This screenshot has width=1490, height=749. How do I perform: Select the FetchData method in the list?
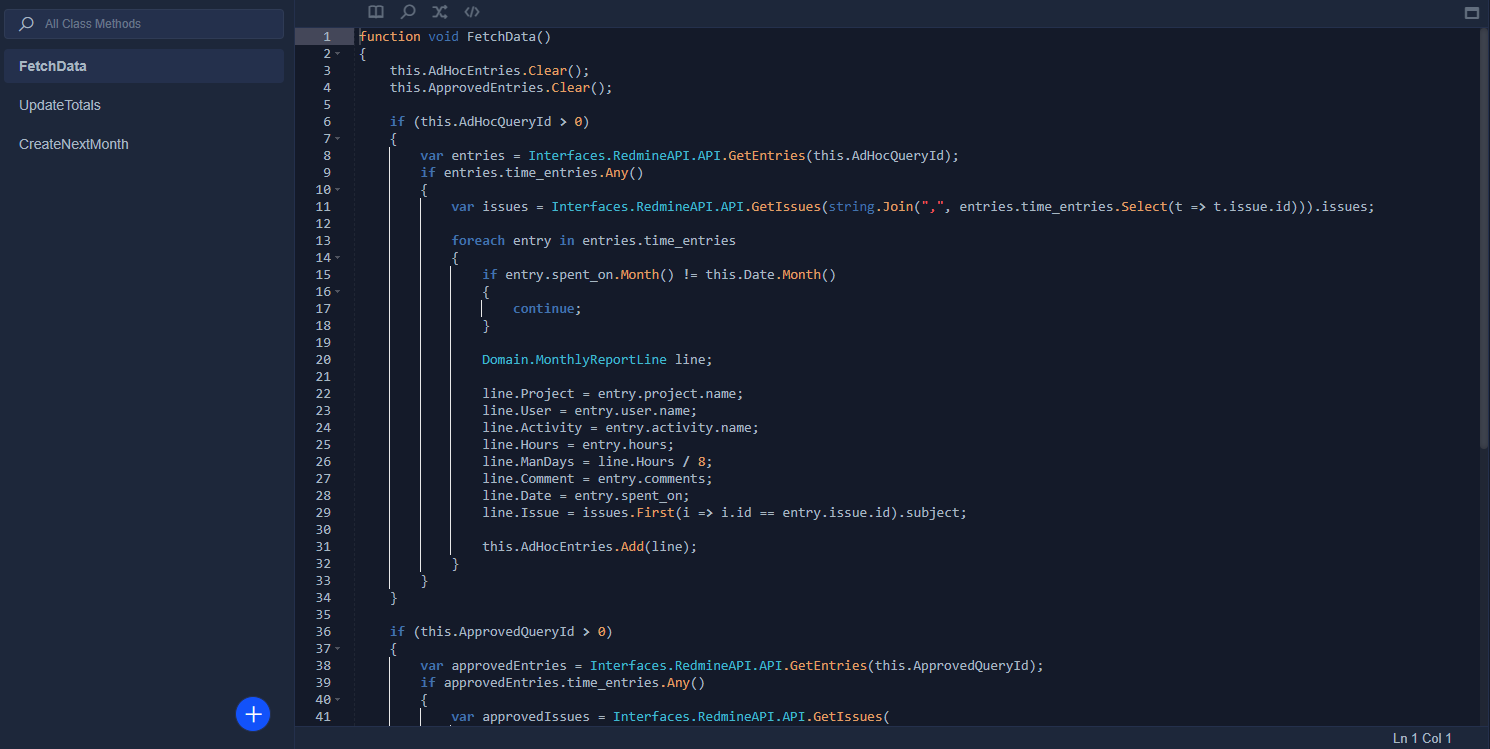(53, 66)
